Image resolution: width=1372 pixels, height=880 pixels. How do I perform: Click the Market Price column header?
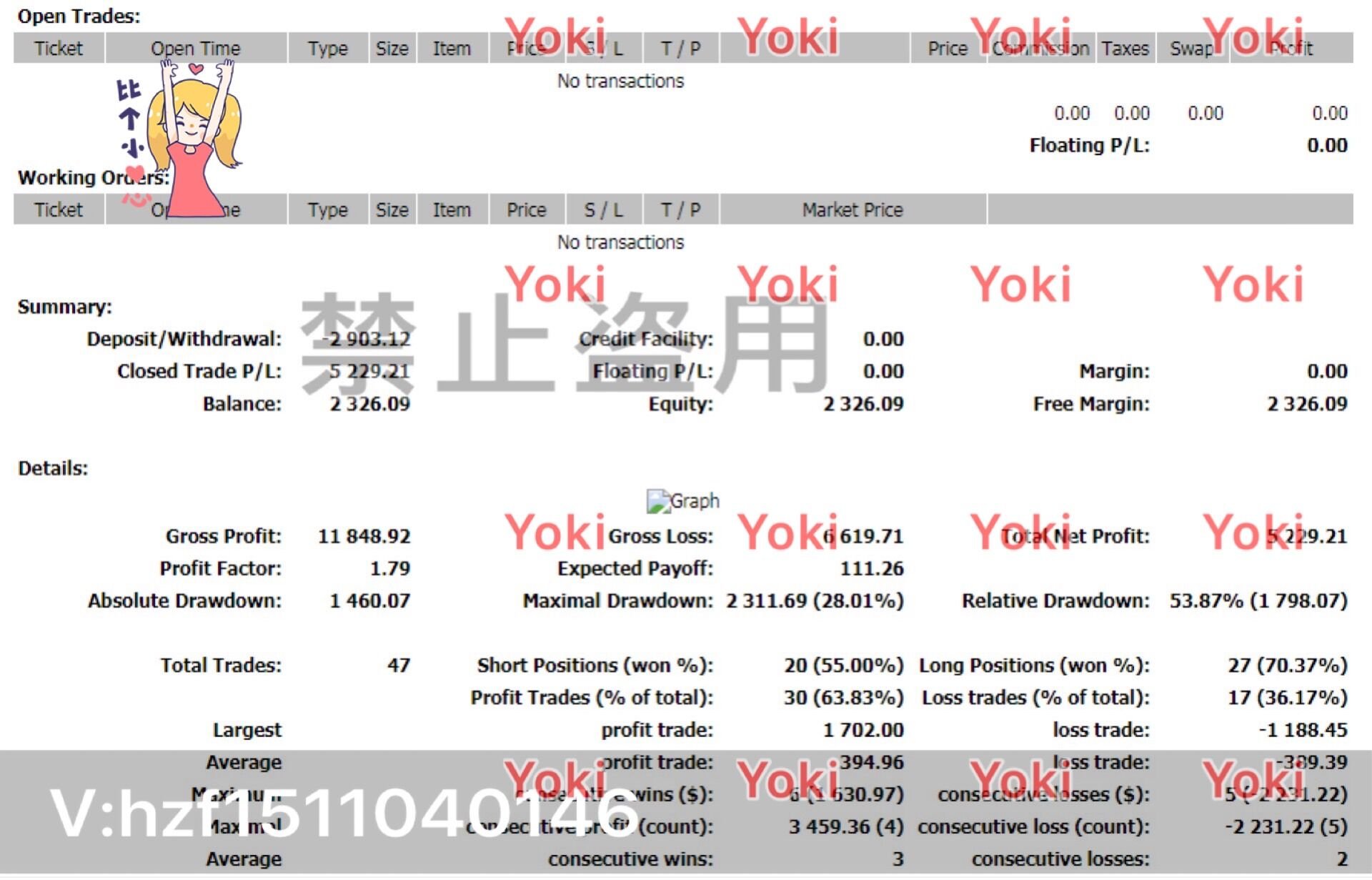(x=852, y=209)
